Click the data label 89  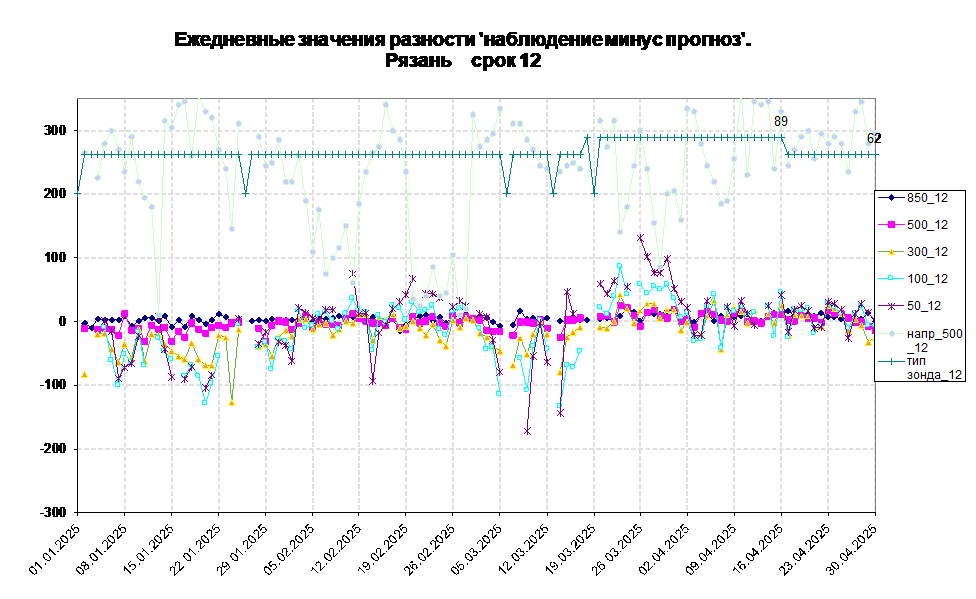tap(781, 121)
